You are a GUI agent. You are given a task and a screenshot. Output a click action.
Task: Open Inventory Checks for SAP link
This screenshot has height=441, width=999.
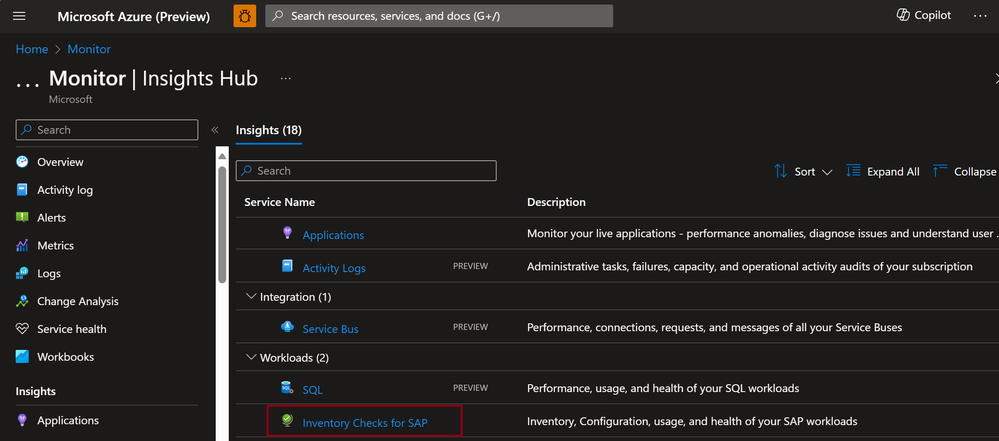(x=364, y=423)
